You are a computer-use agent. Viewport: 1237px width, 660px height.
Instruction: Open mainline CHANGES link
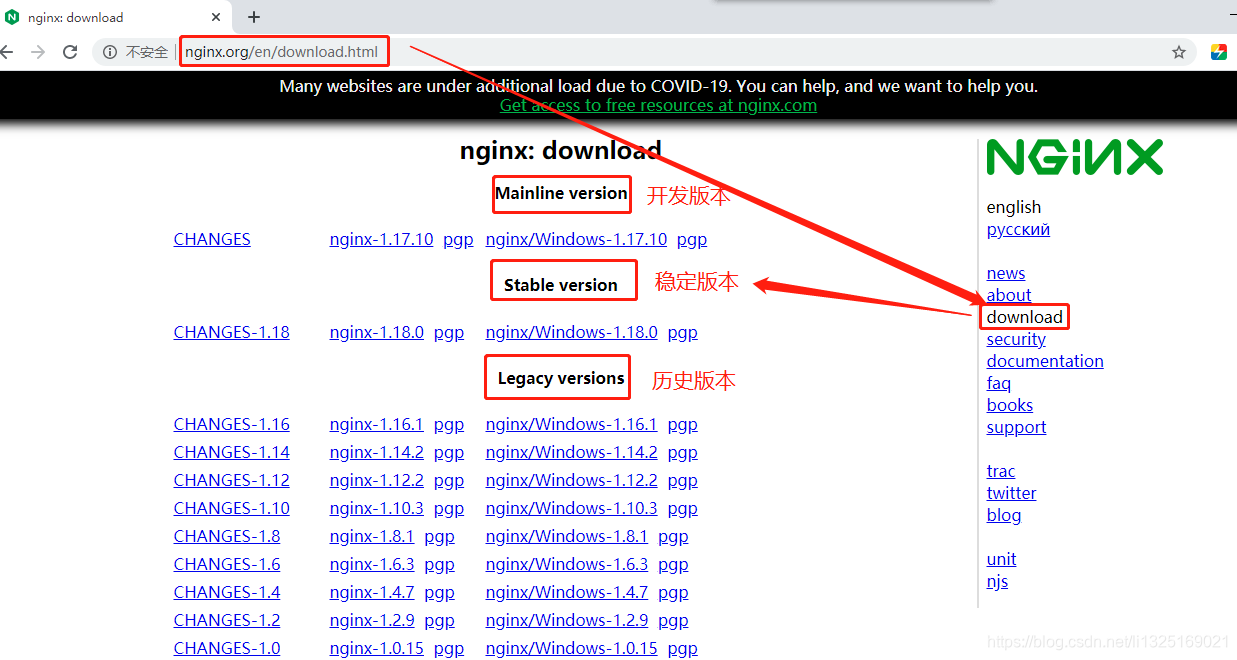[x=212, y=239]
